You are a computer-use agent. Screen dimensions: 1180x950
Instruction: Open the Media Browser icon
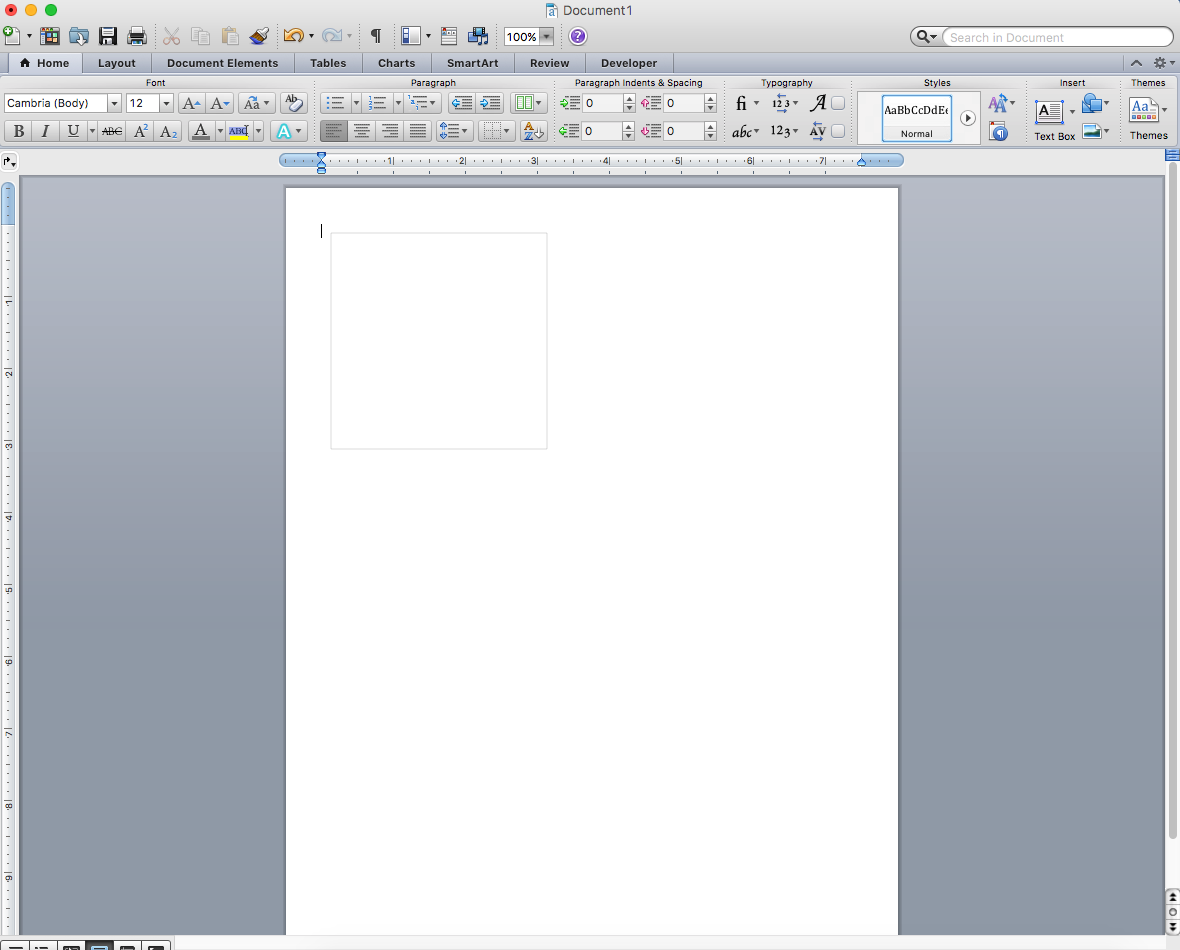pos(478,35)
